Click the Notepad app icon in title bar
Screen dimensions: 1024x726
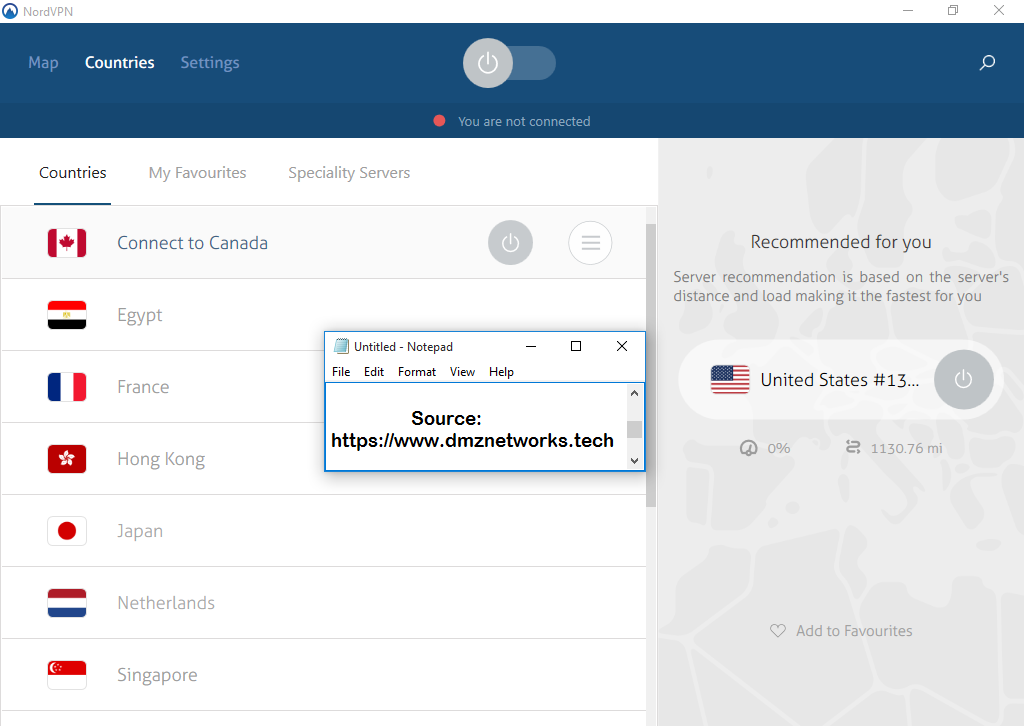click(342, 346)
